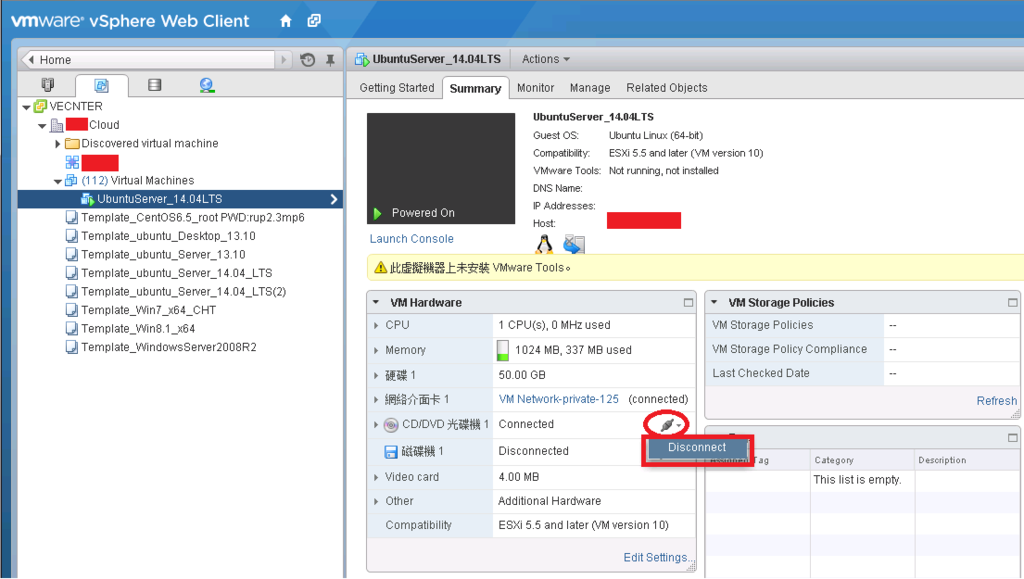Collapse the VM Hardware panel triangle
This screenshot has width=1024, height=579.
pos(376,303)
